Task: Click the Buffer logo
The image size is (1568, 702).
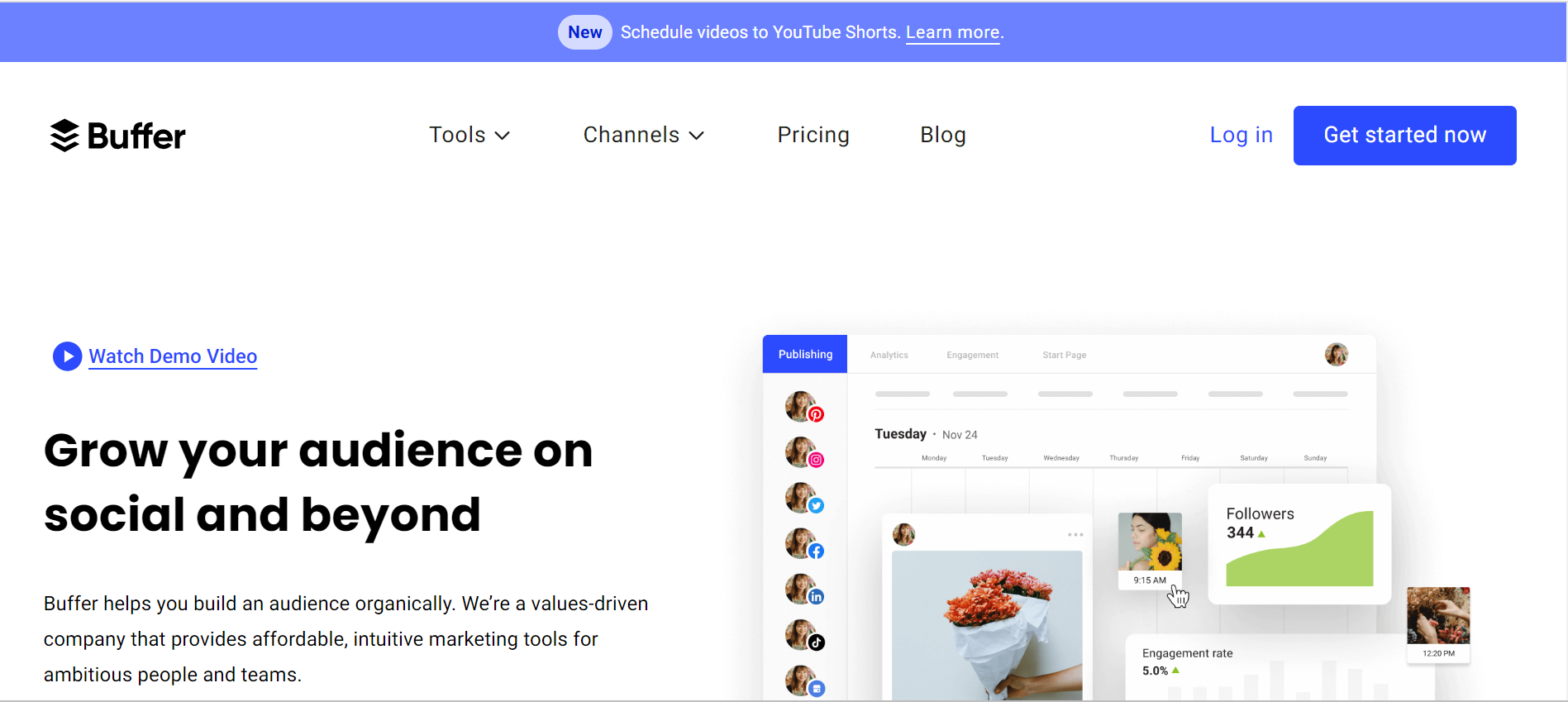Action: [117, 136]
